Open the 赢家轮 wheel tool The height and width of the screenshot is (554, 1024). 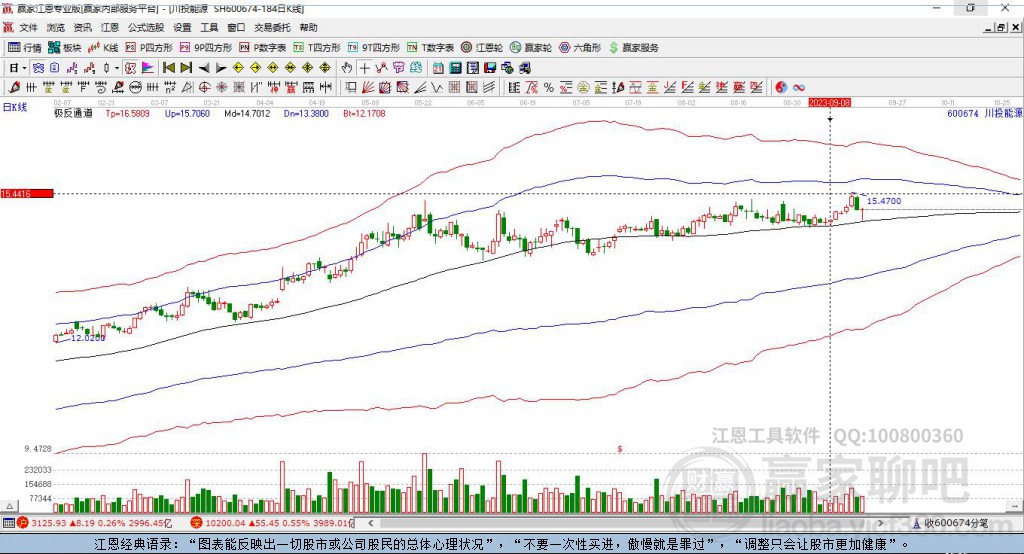click(x=530, y=48)
